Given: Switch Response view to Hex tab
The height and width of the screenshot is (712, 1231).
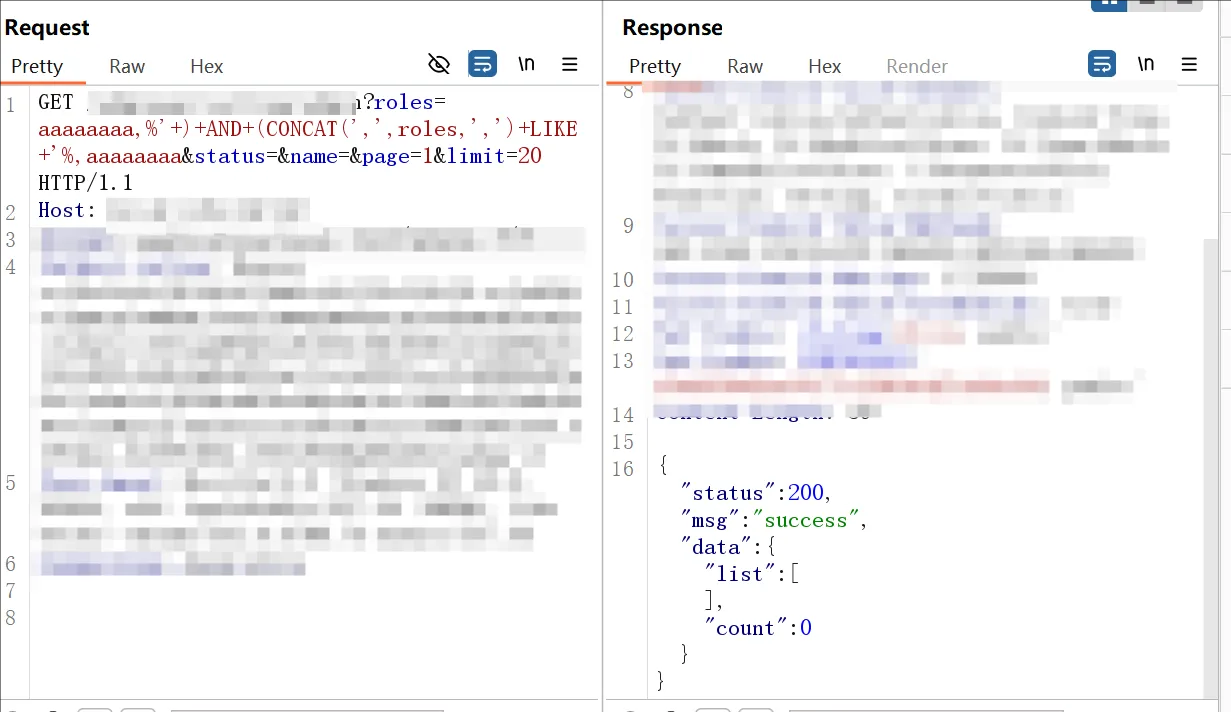Looking at the screenshot, I should [x=825, y=67].
